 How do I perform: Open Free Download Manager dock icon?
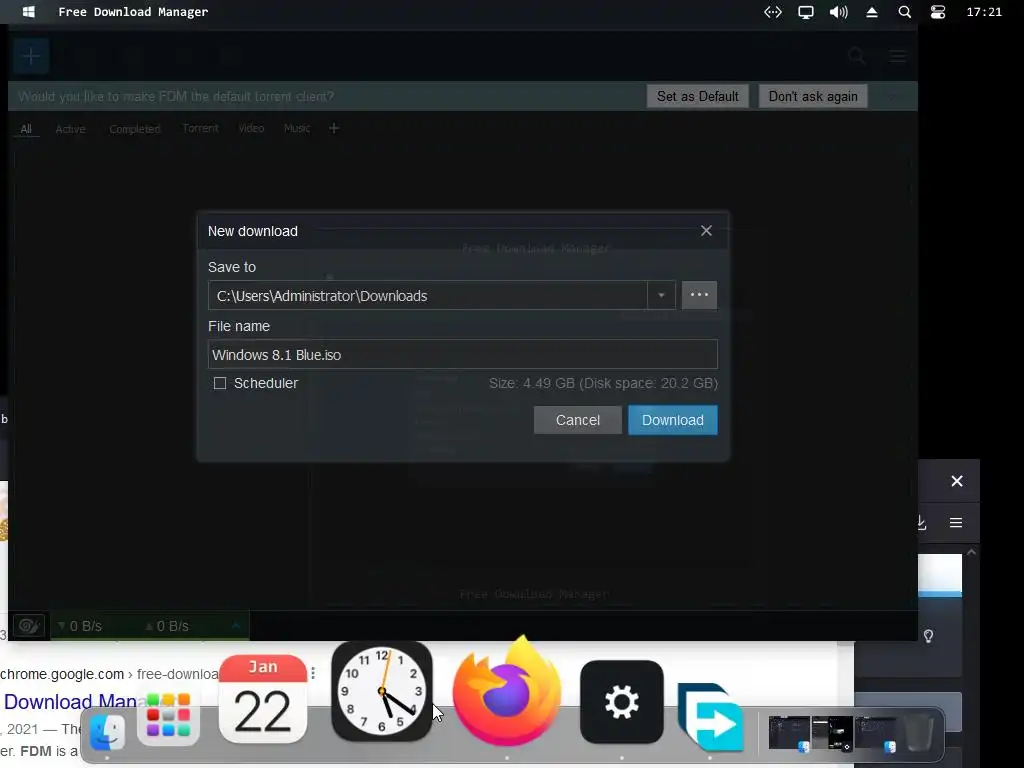[x=711, y=717]
